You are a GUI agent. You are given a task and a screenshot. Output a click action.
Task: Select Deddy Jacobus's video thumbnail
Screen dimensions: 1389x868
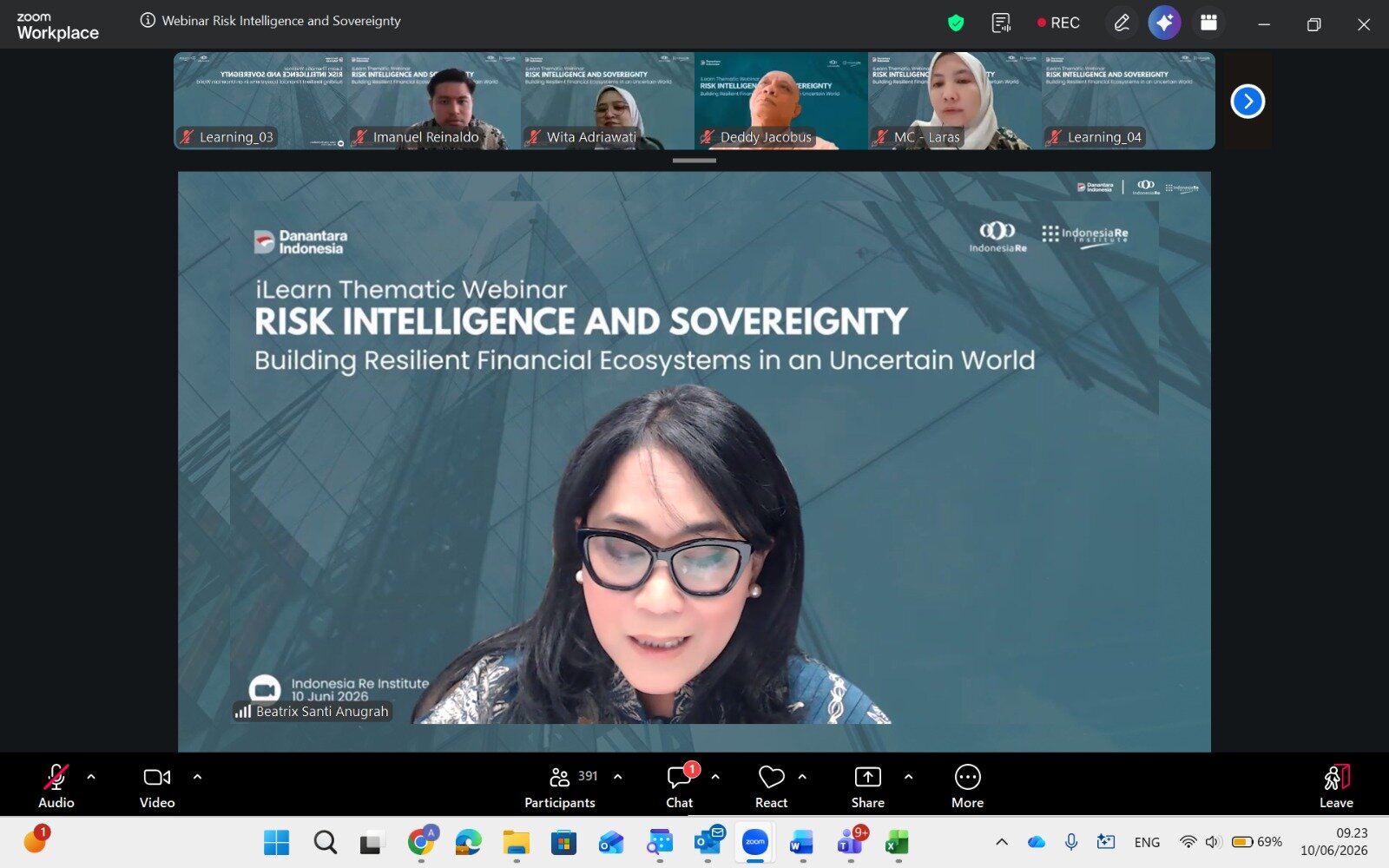click(781, 101)
